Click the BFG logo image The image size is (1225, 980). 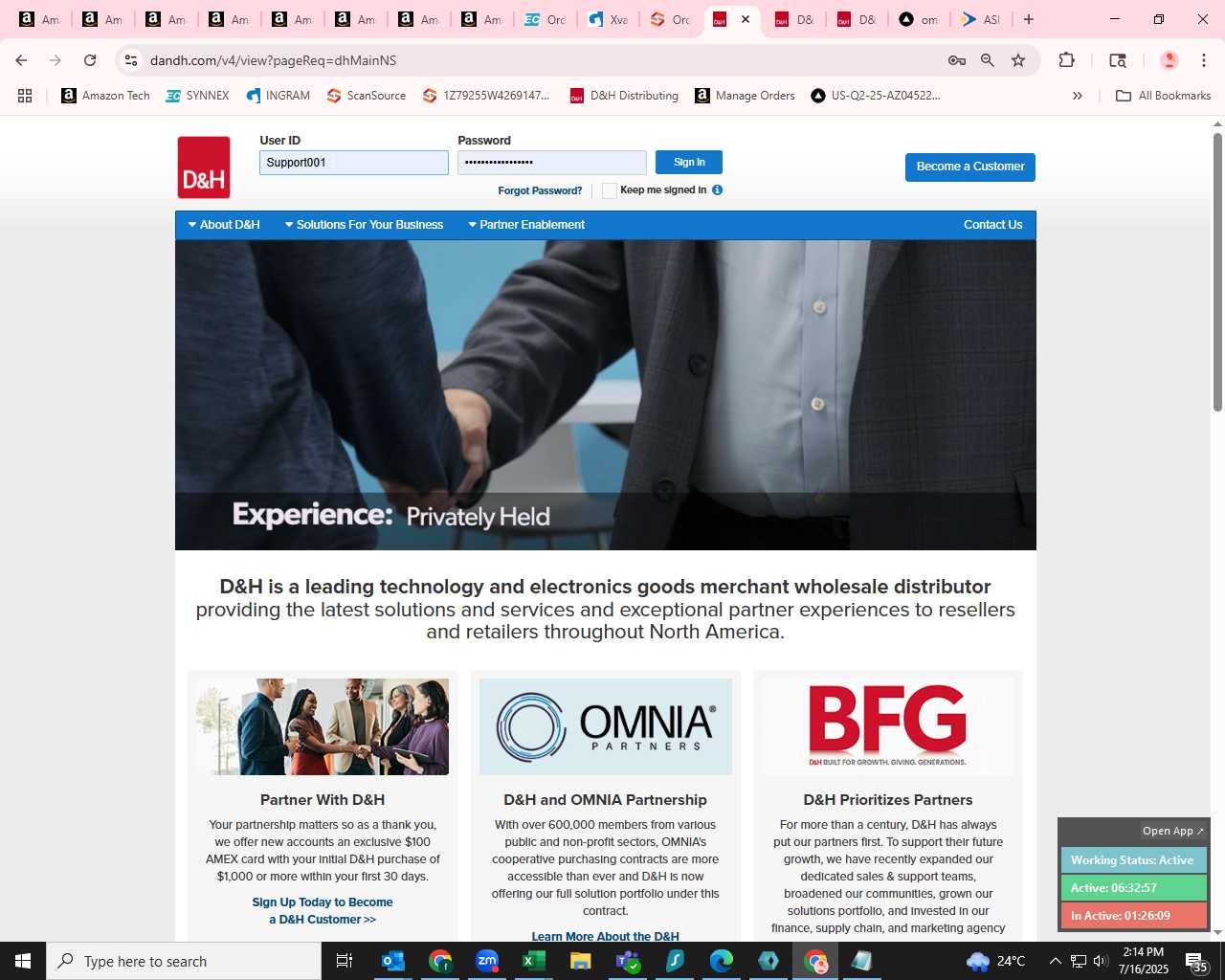click(888, 726)
